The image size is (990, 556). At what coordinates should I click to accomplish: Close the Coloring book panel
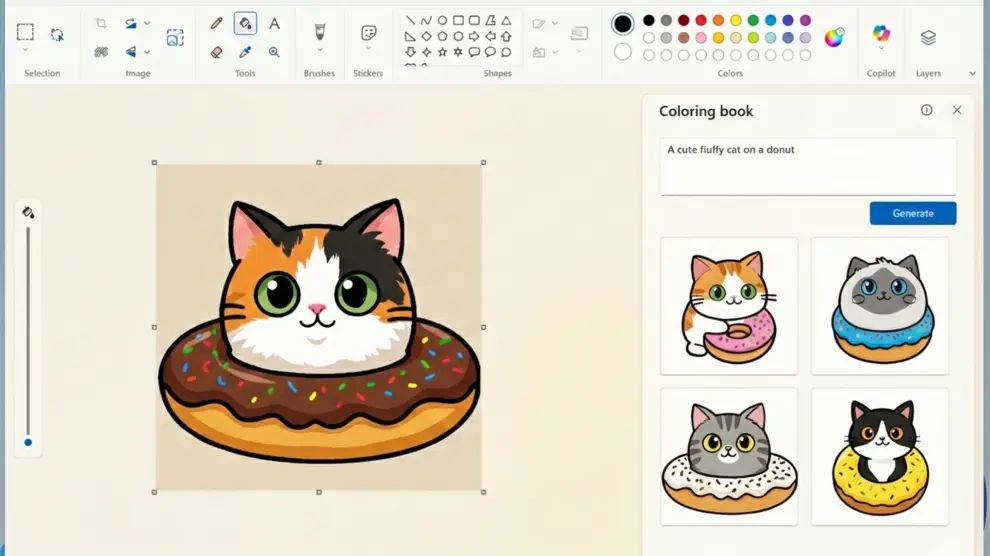point(957,110)
